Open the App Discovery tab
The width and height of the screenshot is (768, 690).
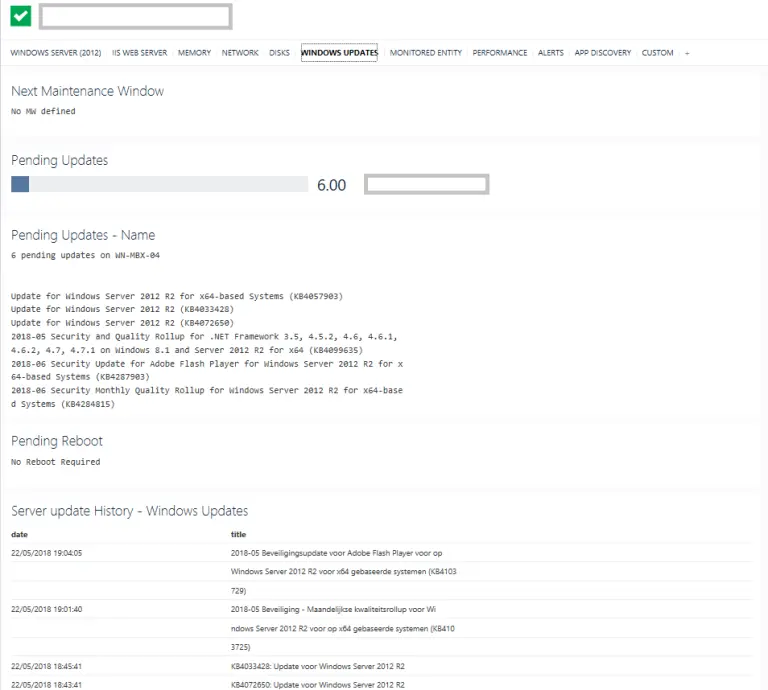[x=603, y=53]
